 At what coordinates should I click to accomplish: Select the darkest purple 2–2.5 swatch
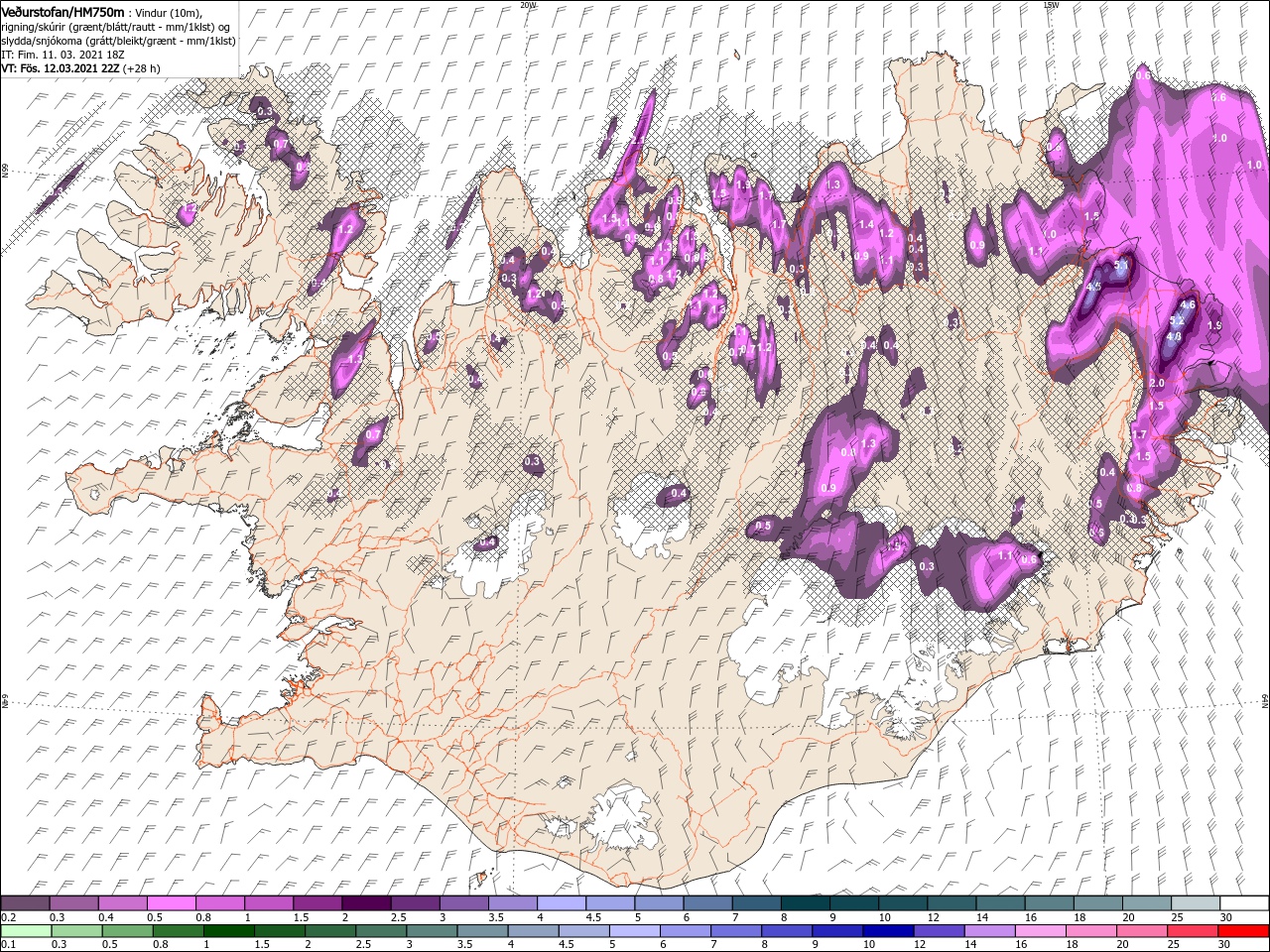pyautogui.click(x=365, y=903)
